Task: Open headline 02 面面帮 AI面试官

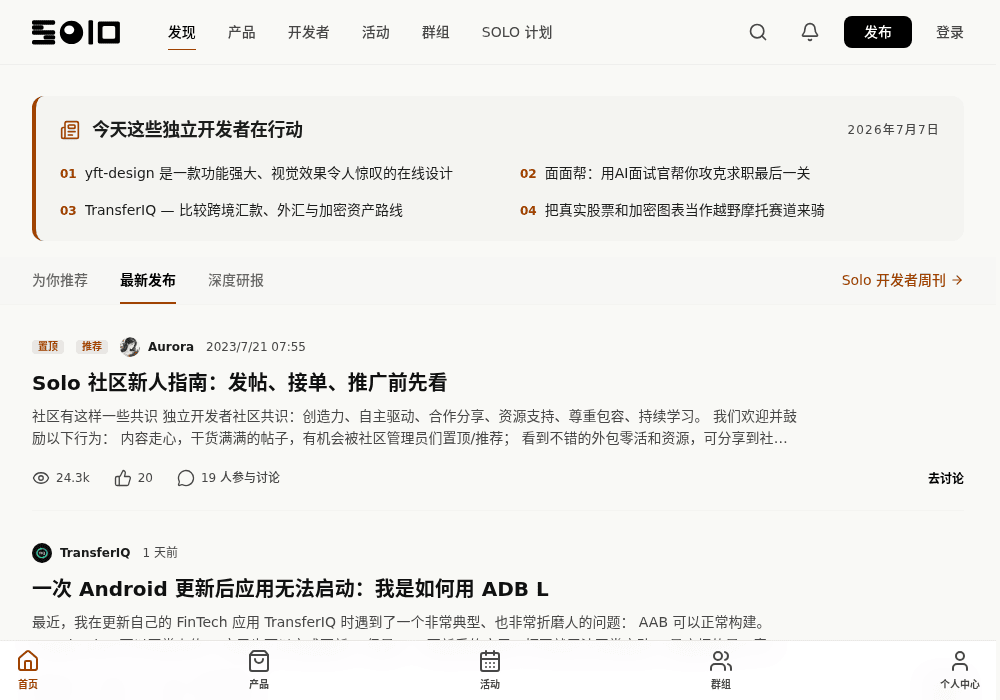Action: point(665,173)
